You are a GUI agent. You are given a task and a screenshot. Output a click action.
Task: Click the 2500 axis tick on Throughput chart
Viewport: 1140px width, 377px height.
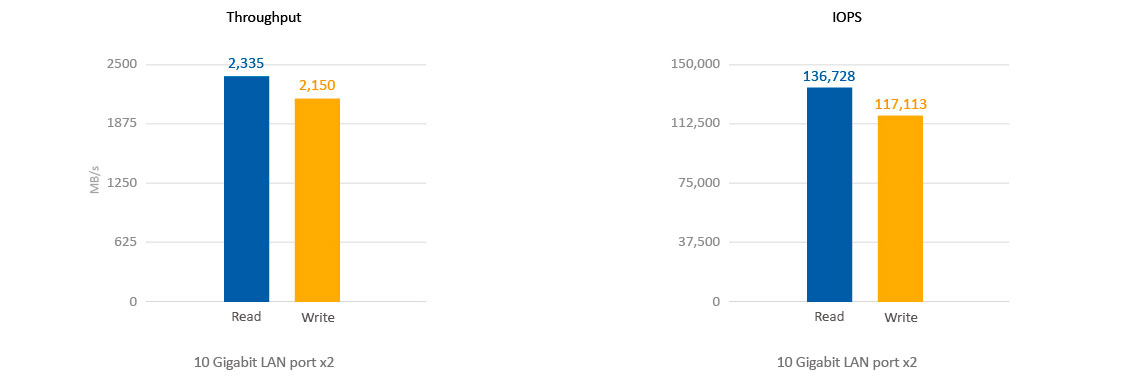[x=122, y=64]
